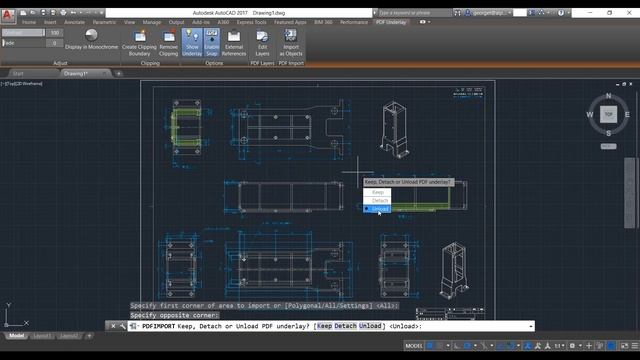
Task: Click Edit Layers for PDF
Action: (262, 42)
